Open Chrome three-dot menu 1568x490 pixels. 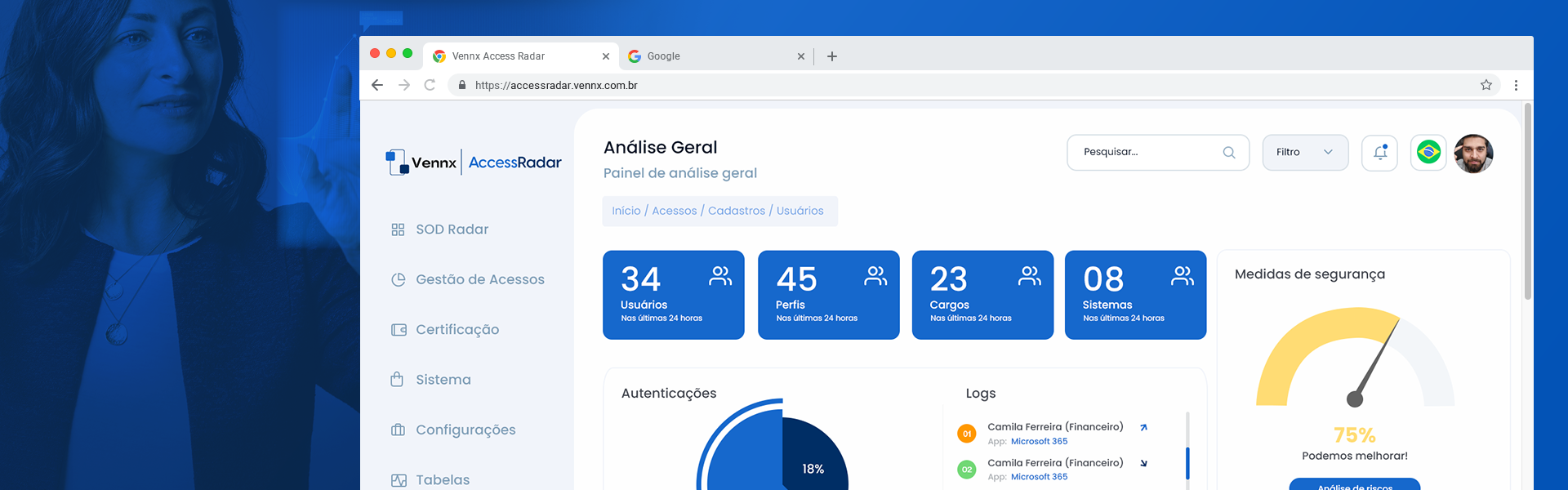pos(1516,85)
